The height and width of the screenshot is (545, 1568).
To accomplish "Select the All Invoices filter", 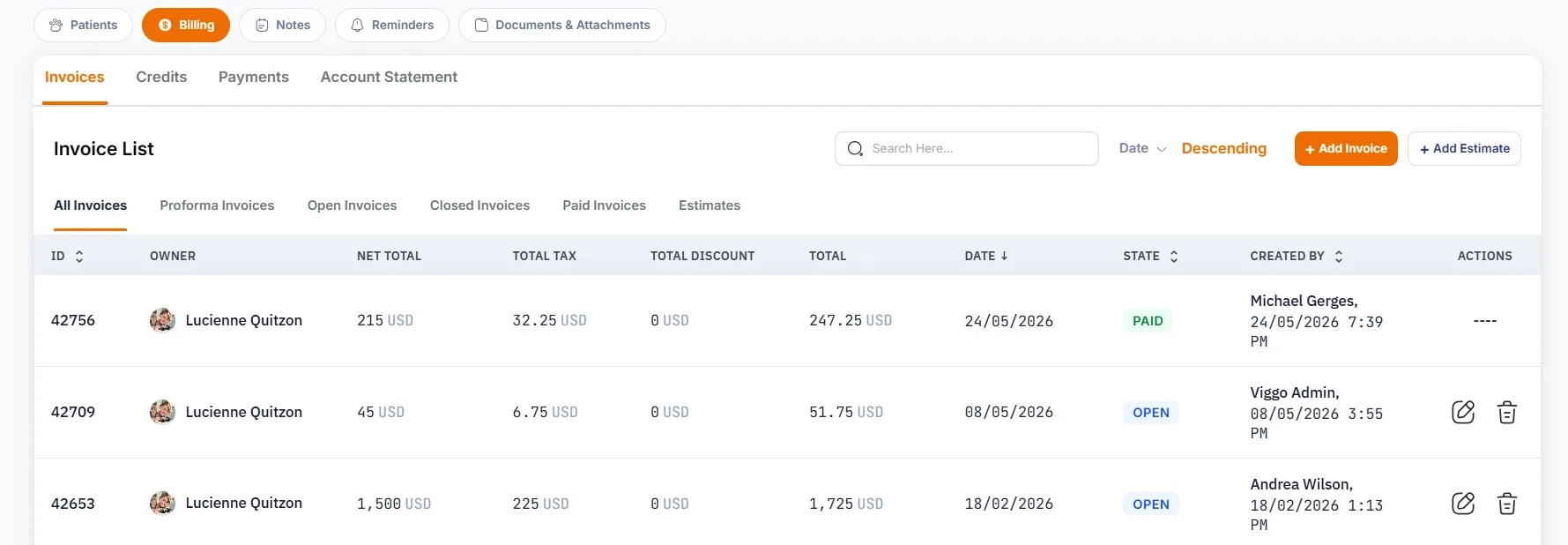I will 90,205.
